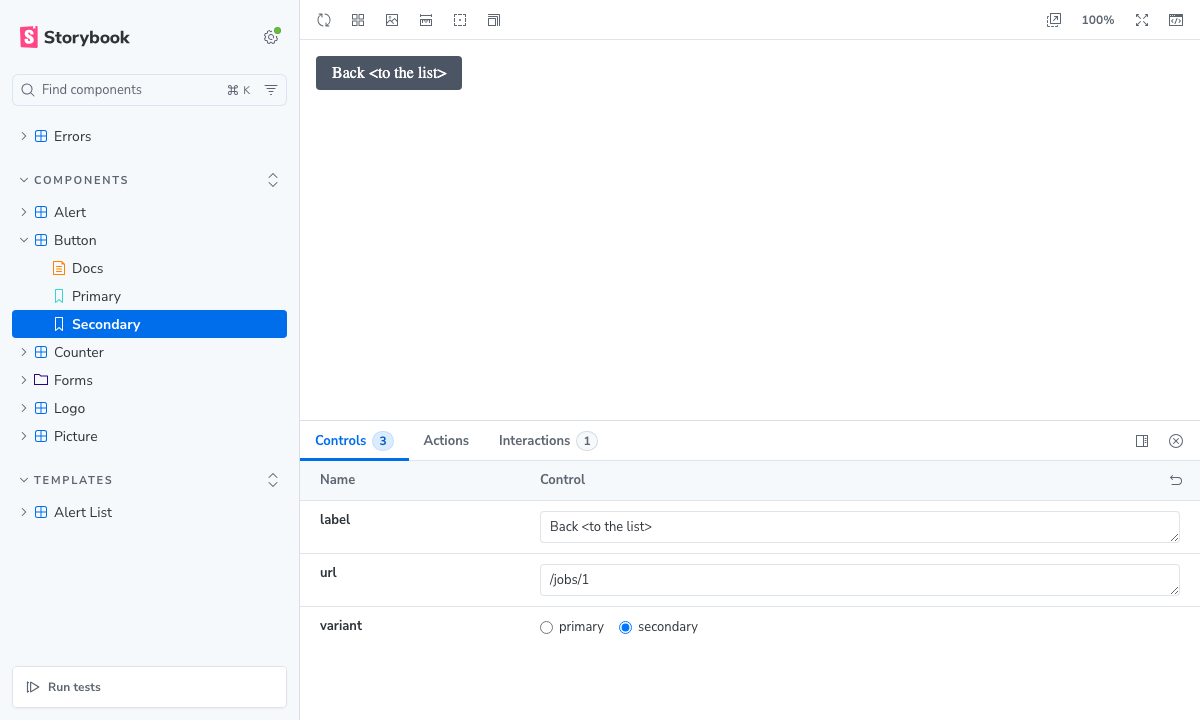
Task: Toggle the outline dashed-square tool
Action: tap(460, 20)
